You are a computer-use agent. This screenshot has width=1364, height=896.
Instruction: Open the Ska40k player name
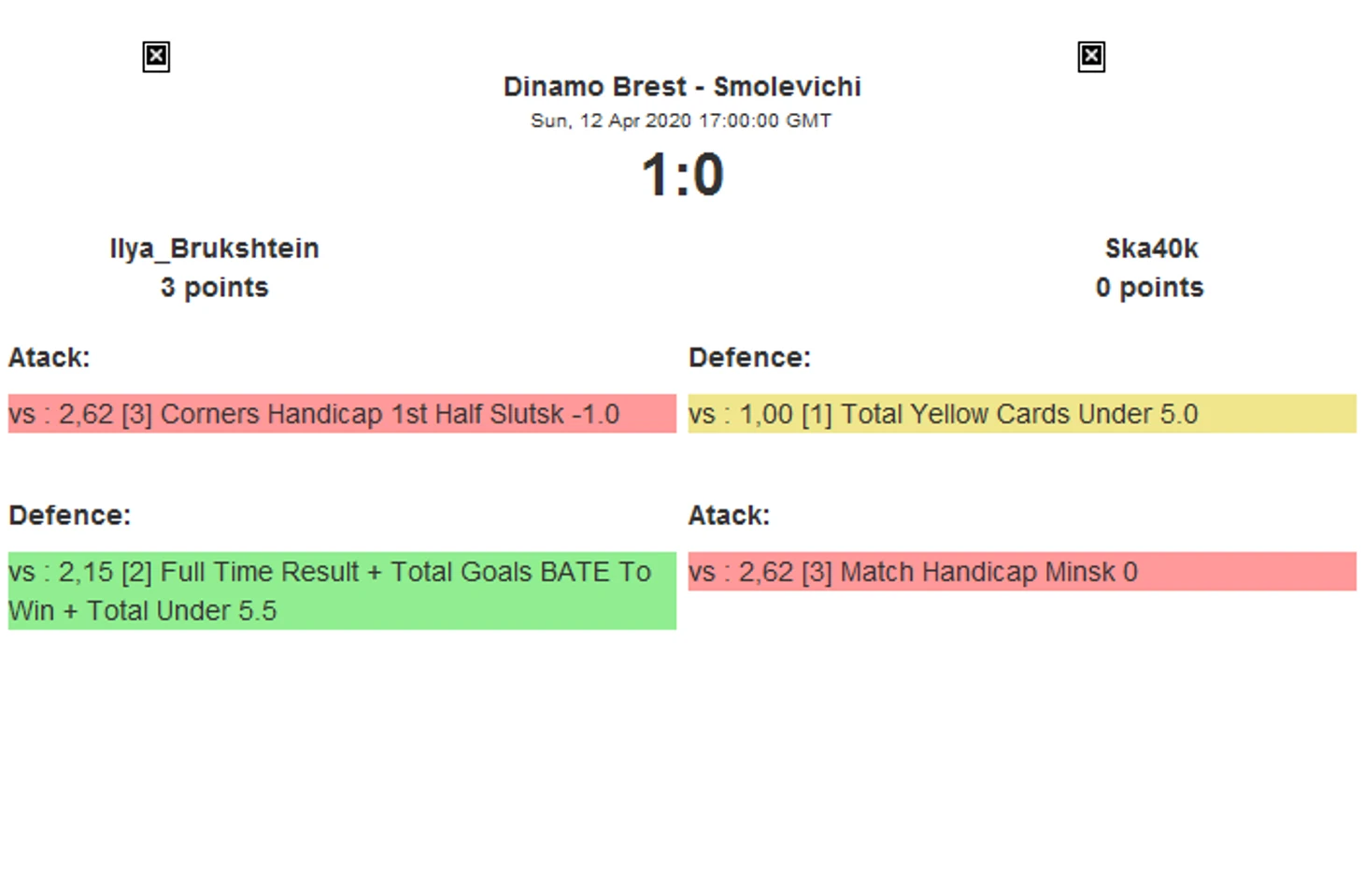click(x=1151, y=249)
